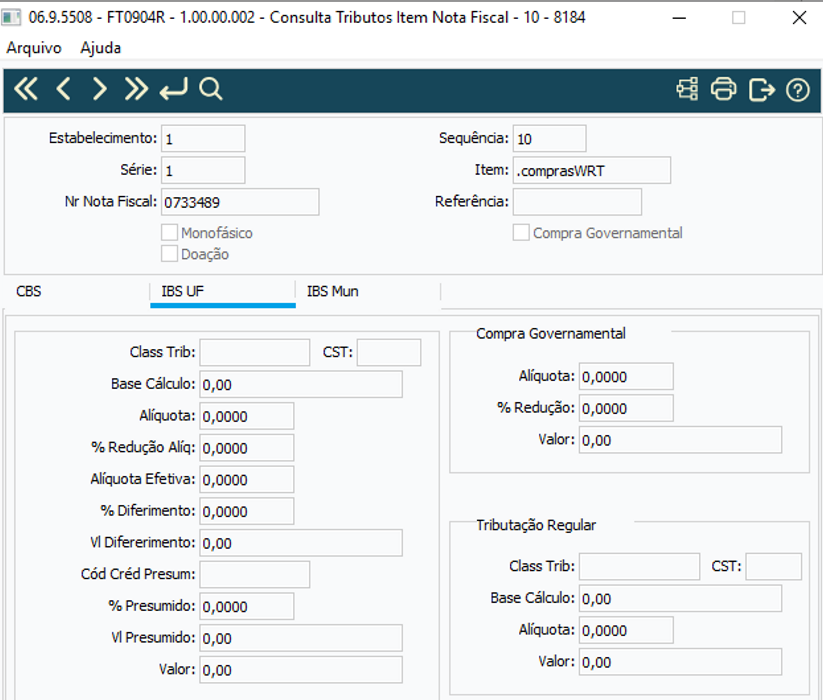
Task: Click the Alíquota Efetiva field
Action: click(x=247, y=479)
